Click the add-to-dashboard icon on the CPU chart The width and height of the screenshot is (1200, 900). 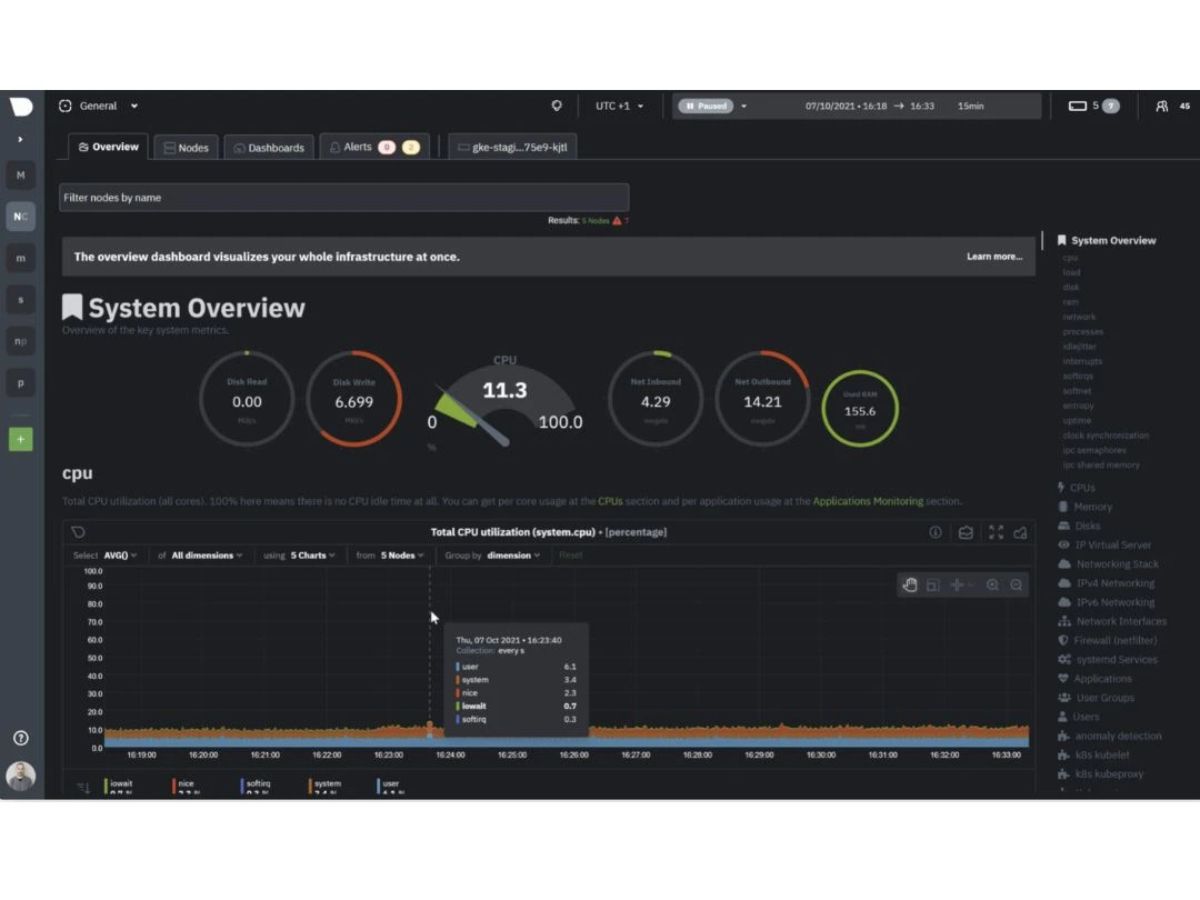[x=966, y=532]
